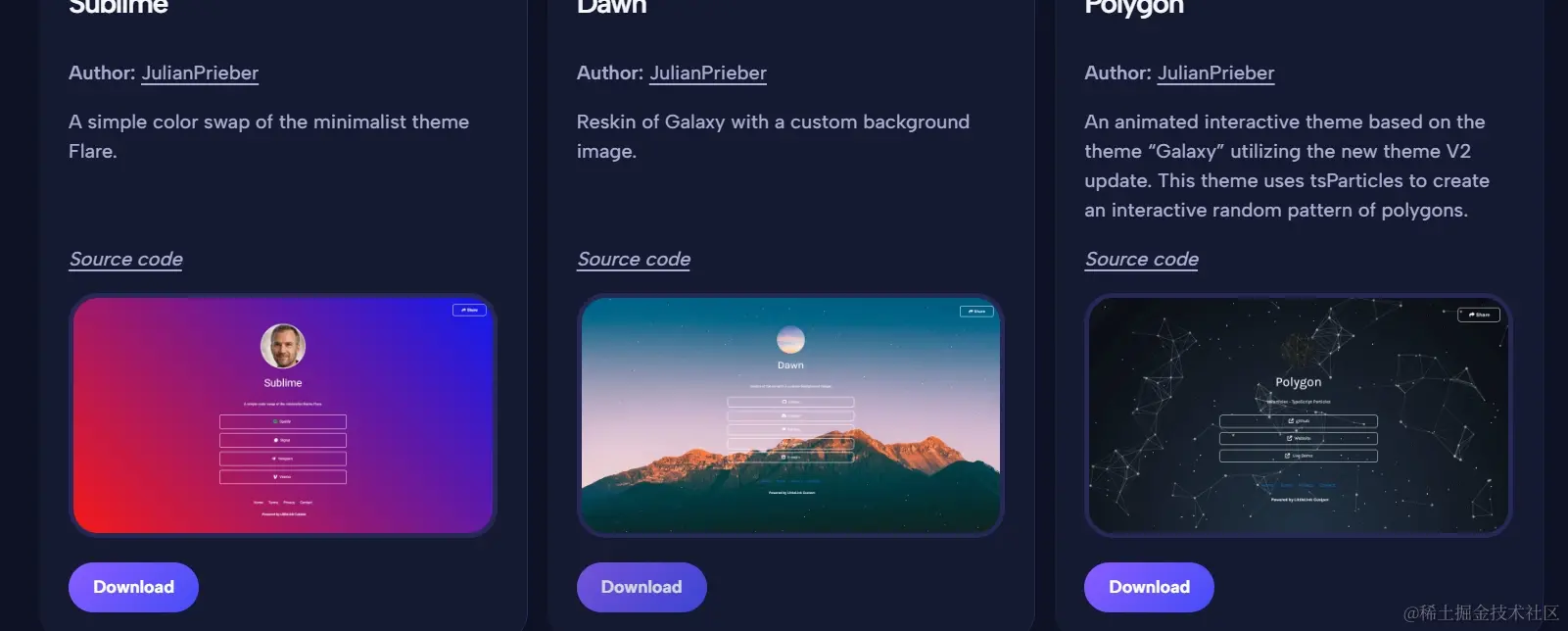Download the Polygon theme
This screenshot has height=631, width=1568.
click(x=1149, y=587)
